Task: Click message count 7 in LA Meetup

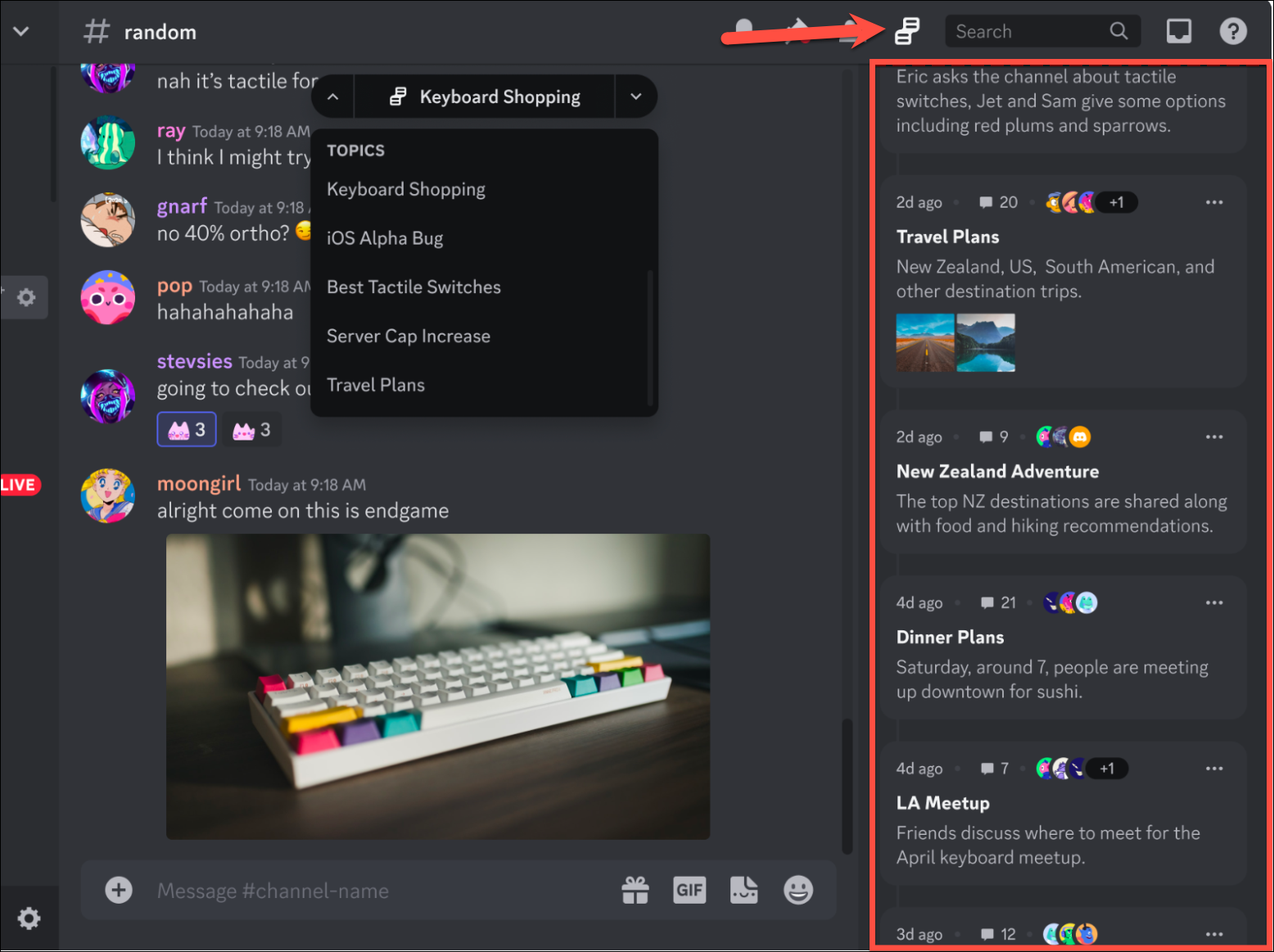Action: tap(994, 769)
